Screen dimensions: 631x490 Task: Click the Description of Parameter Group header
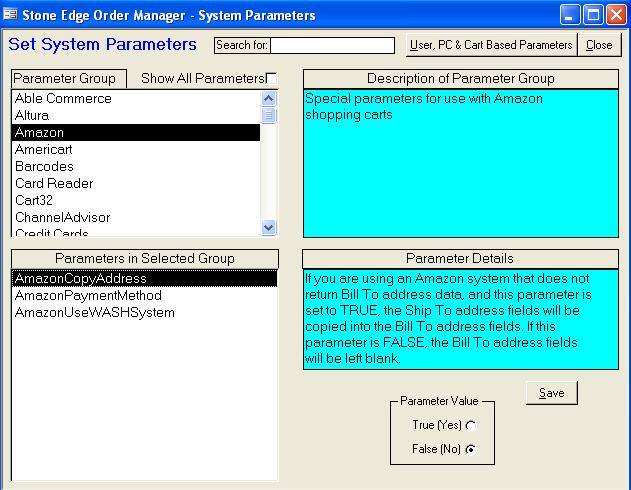point(461,78)
